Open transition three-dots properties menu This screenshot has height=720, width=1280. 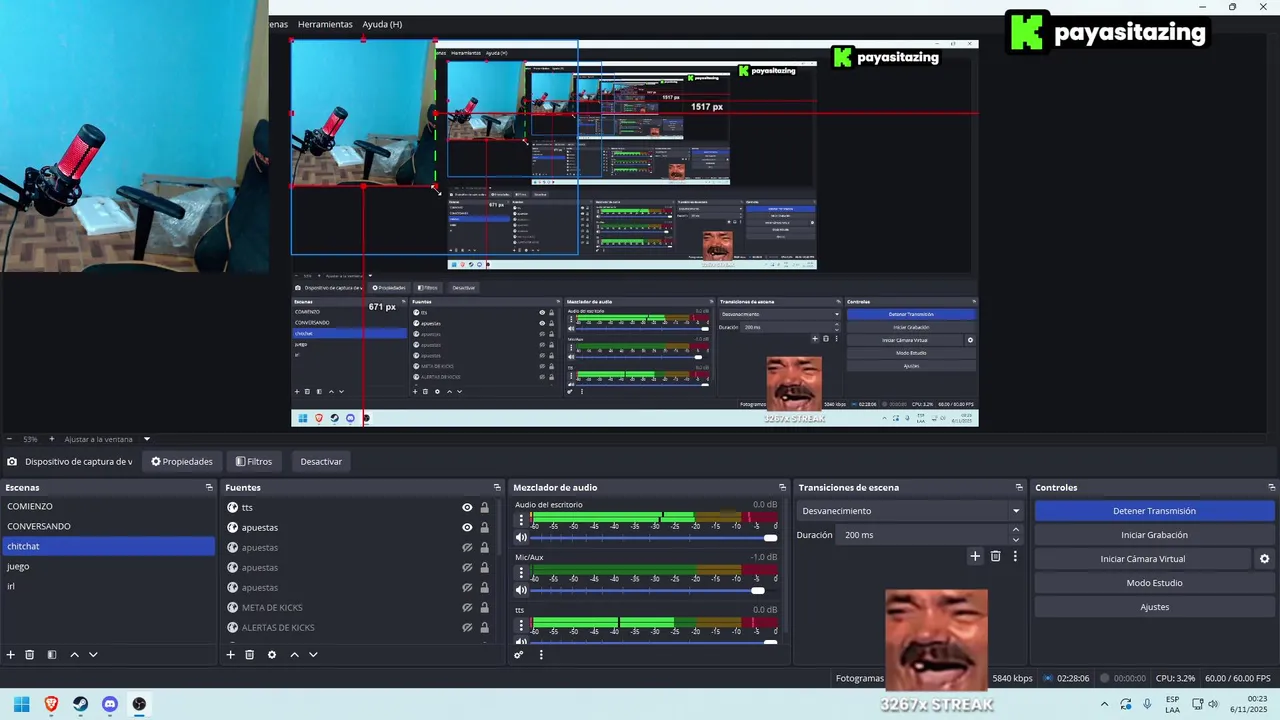click(x=1015, y=556)
